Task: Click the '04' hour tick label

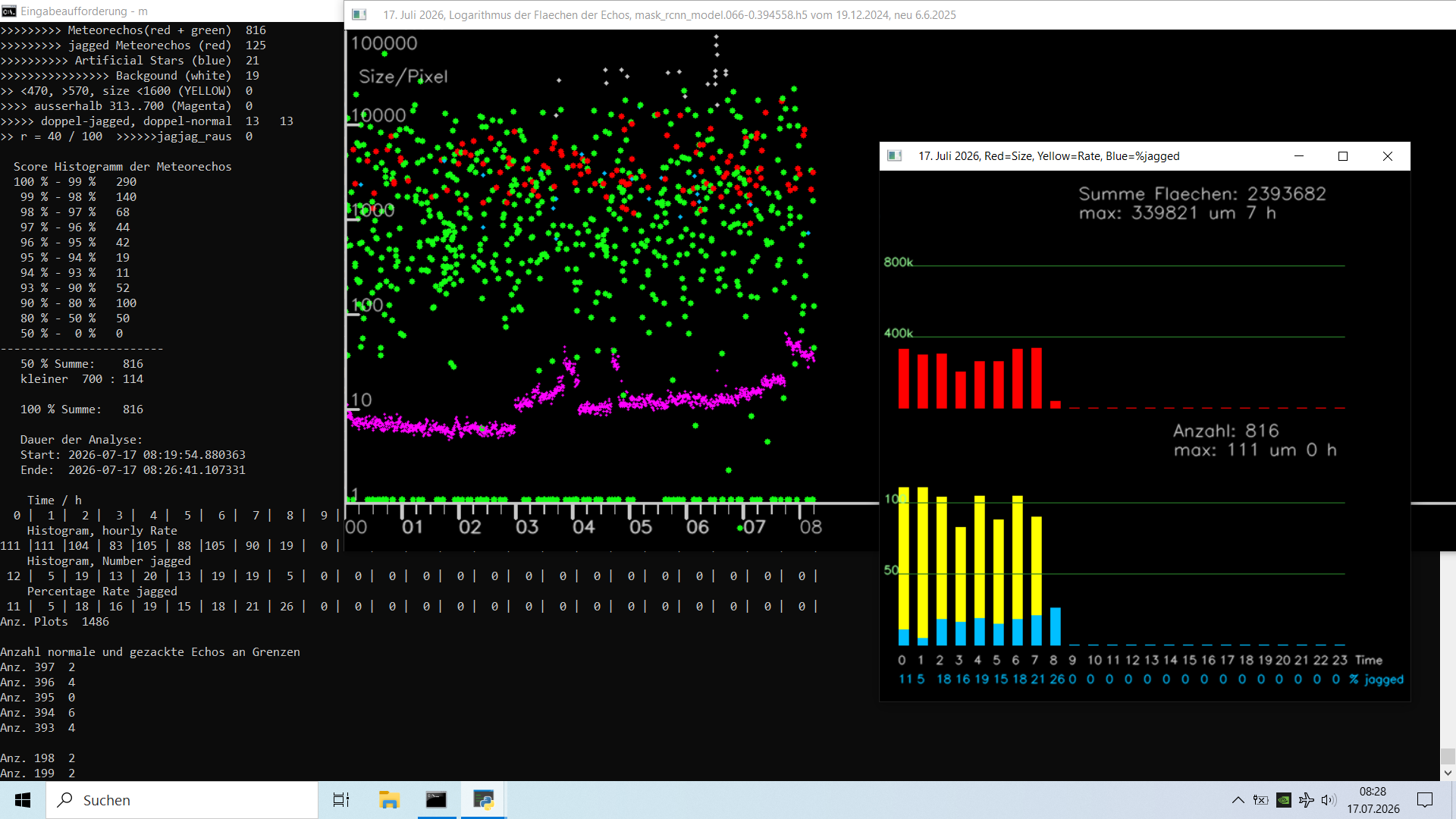Action: [x=583, y=527]
